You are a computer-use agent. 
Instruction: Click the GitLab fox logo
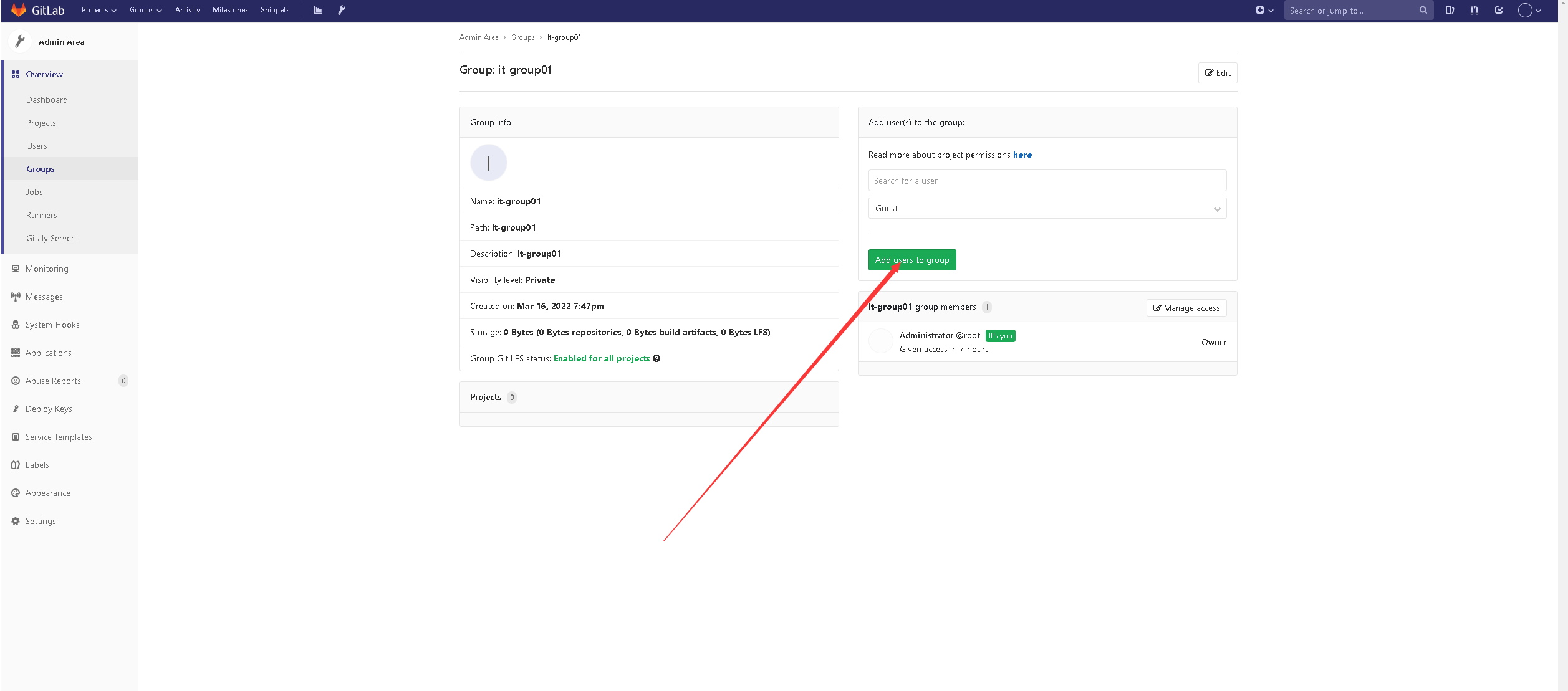pyautogui.click(x=19, y=10)
